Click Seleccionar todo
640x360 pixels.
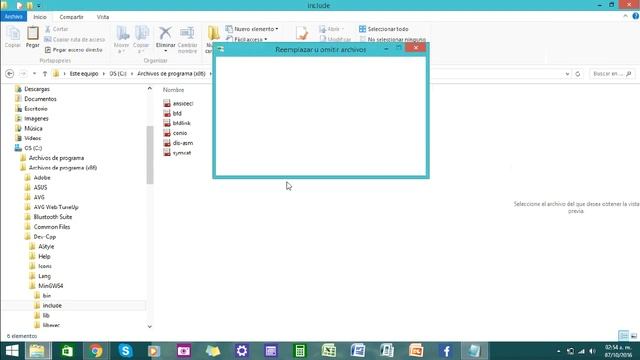click(x=384, y=29)
